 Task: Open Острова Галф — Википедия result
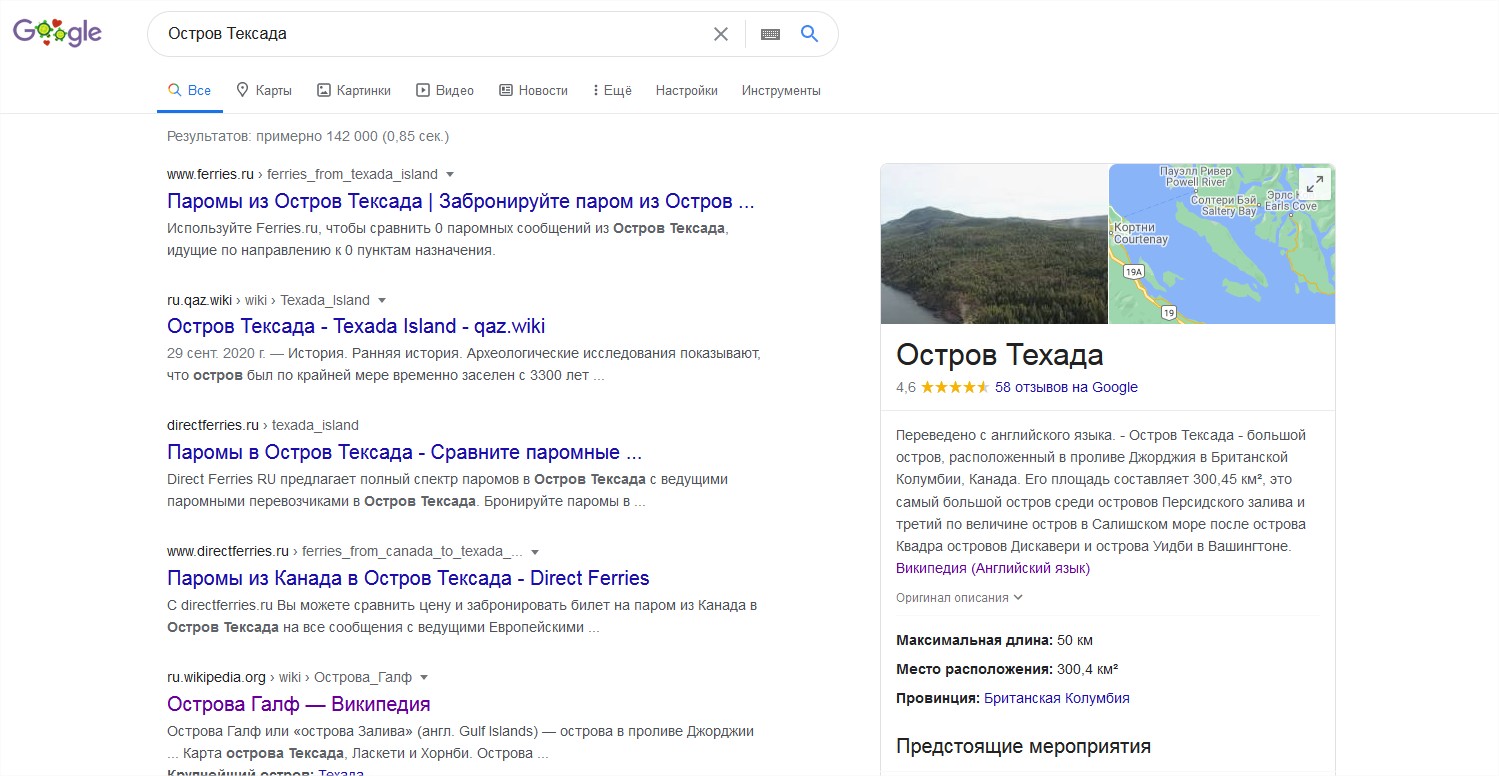point(299,704)
